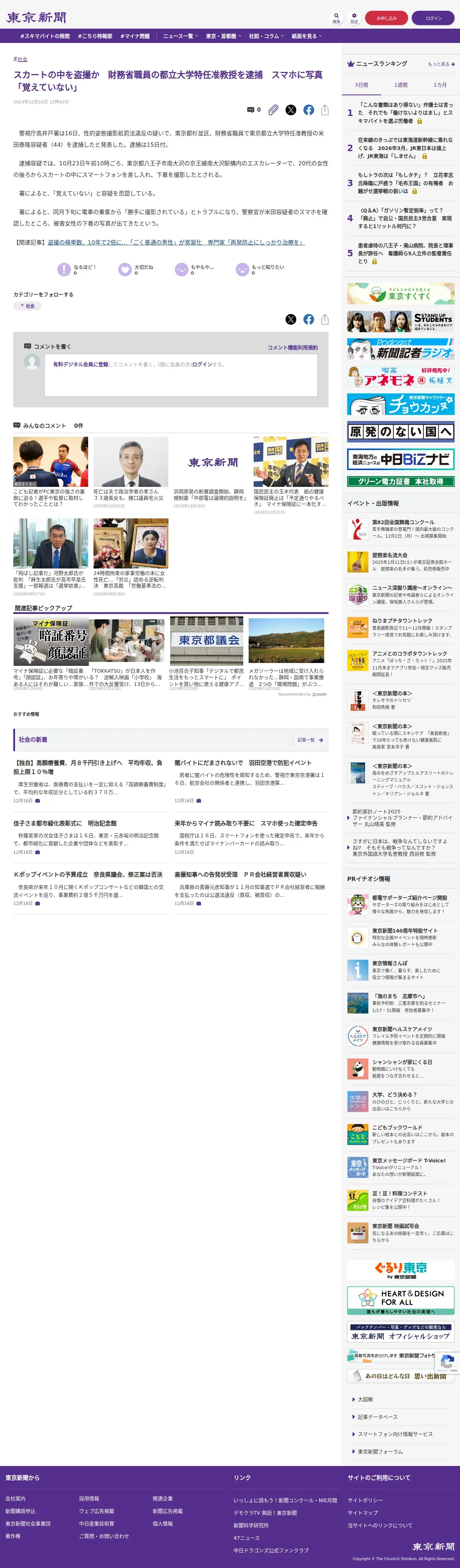Click the 大切だね heart reaction icon

click(x=125, y=270)
